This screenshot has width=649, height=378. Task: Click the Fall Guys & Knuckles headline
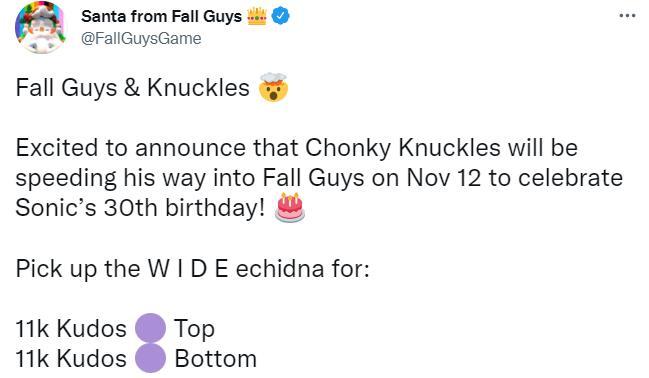pyautogui.click(x=132, y=88)
